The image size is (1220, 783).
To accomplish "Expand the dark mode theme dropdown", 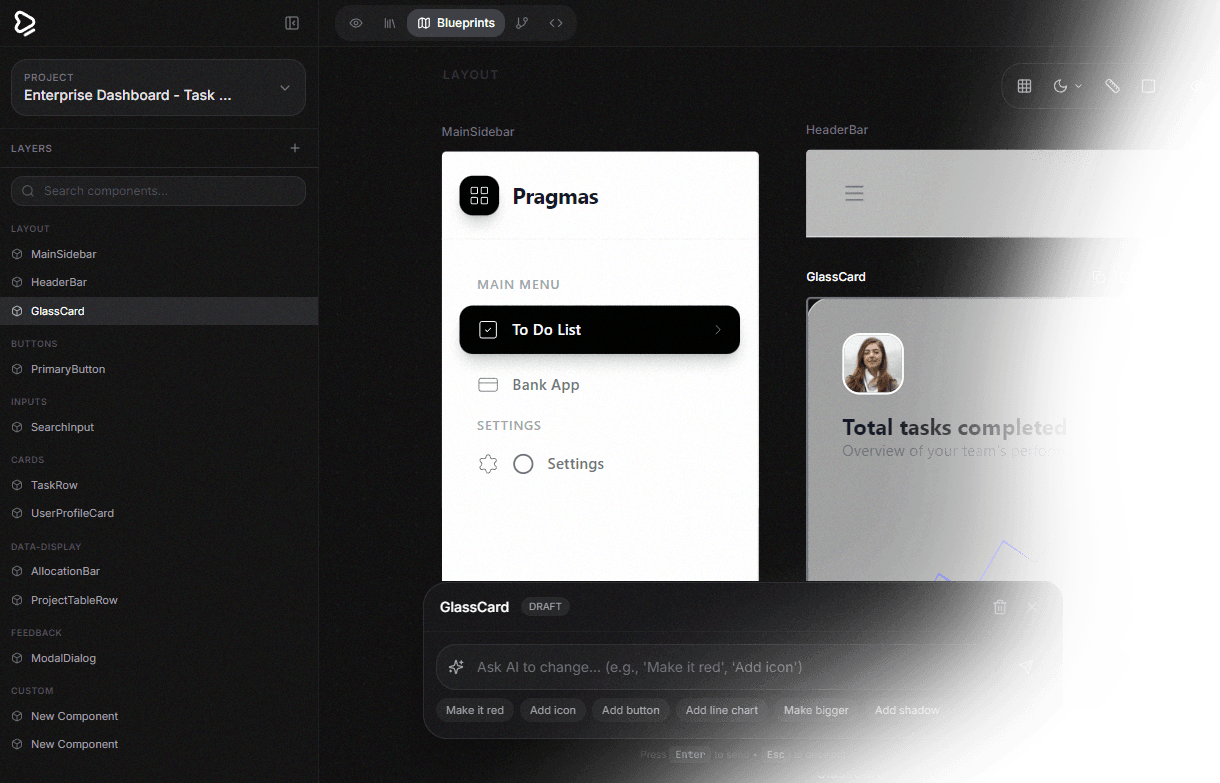I will point(1067,87).
